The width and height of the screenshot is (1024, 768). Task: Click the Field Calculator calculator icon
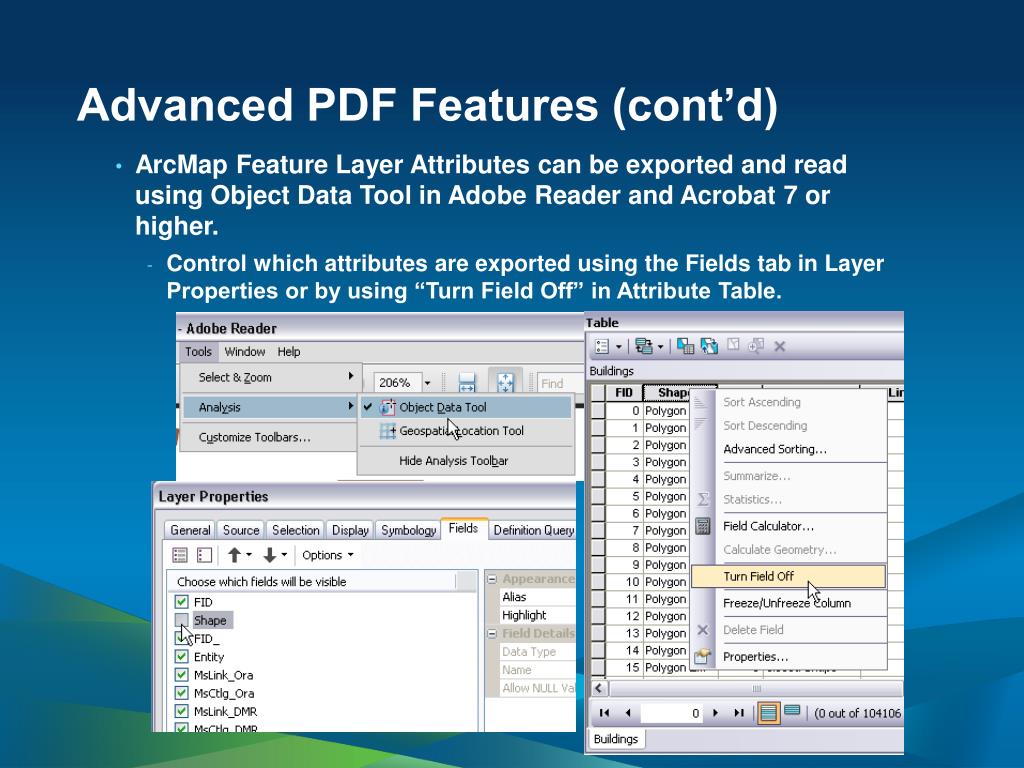[x=703, y=526]
